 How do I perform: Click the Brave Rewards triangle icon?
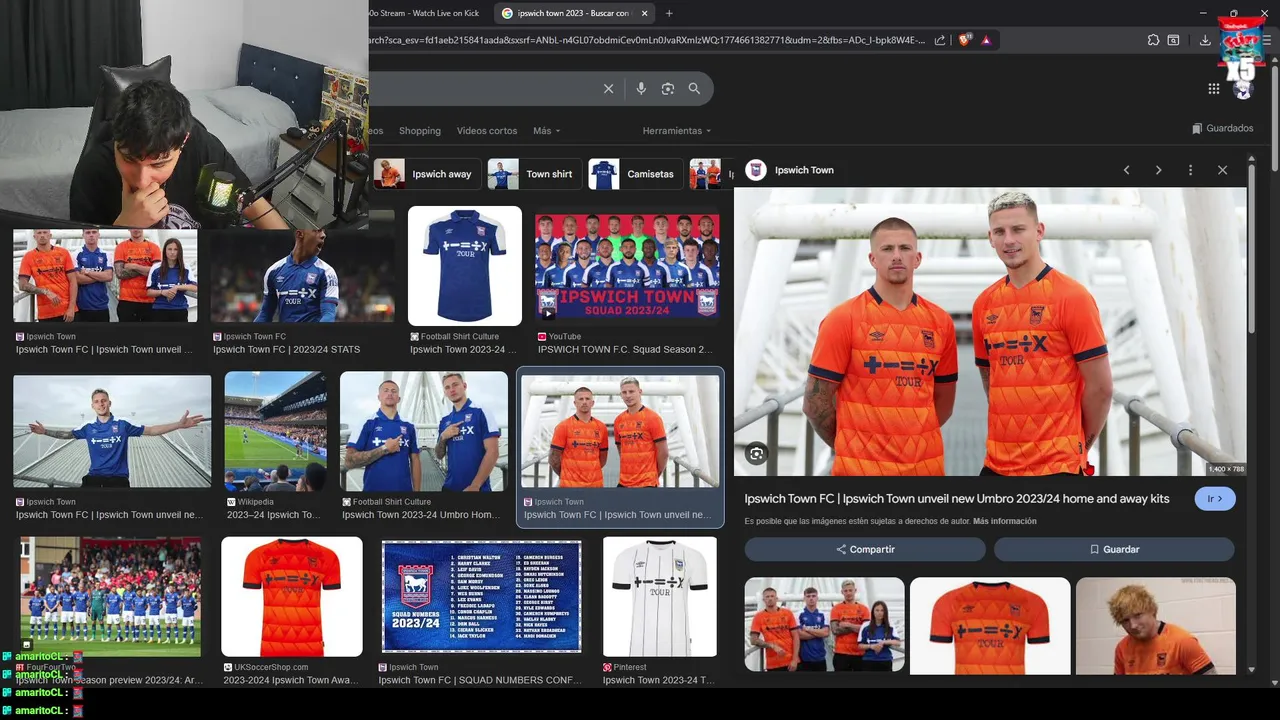click(986, 40)
